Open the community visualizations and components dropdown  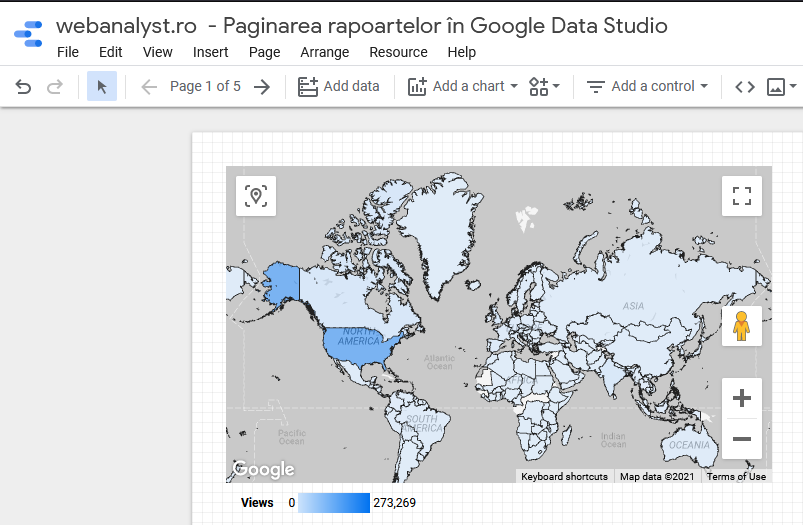click(544, 86)
